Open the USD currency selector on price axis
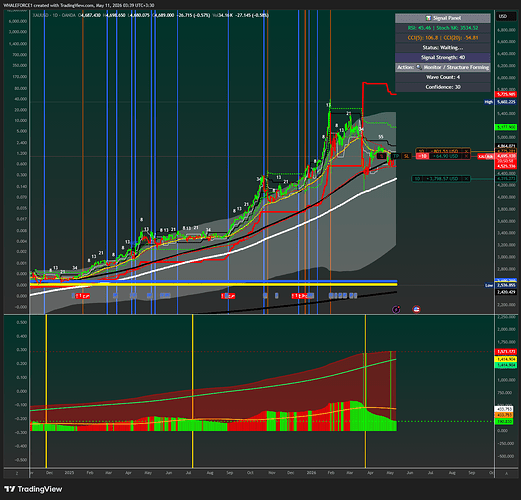Screen dimensions: 521x500 pyautogui.click(x=503, y=16)
